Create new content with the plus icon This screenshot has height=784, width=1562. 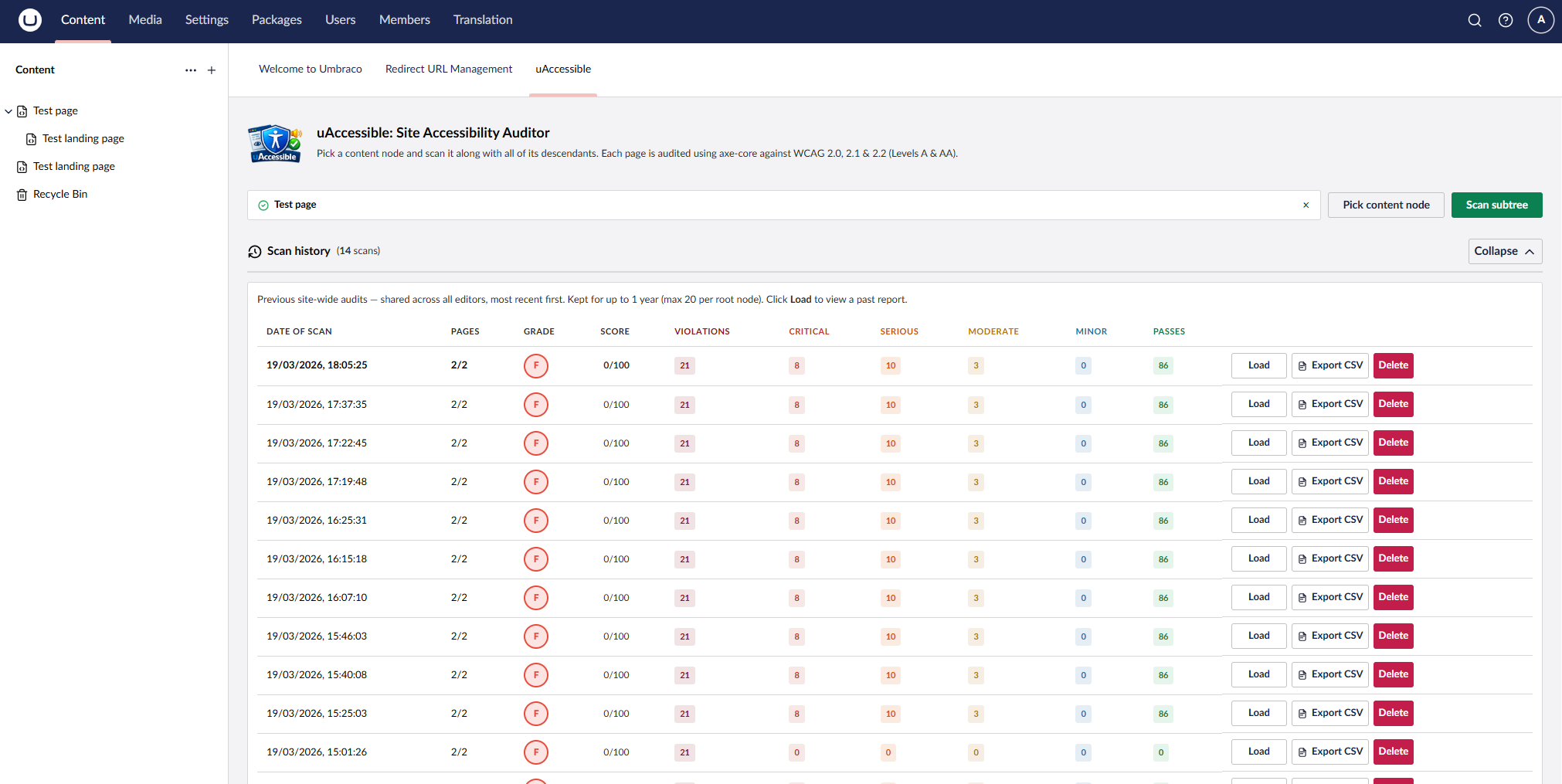(x=211, y=70)
